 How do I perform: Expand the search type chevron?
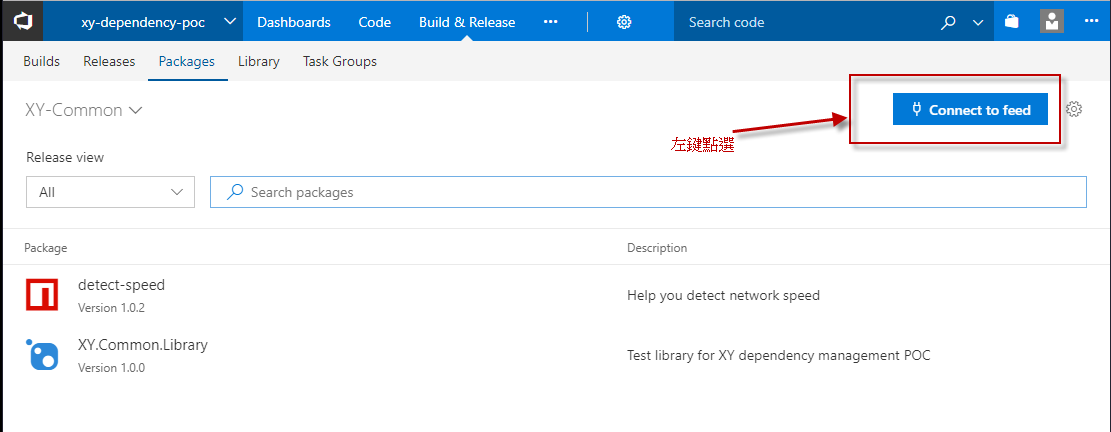[978, 22]
